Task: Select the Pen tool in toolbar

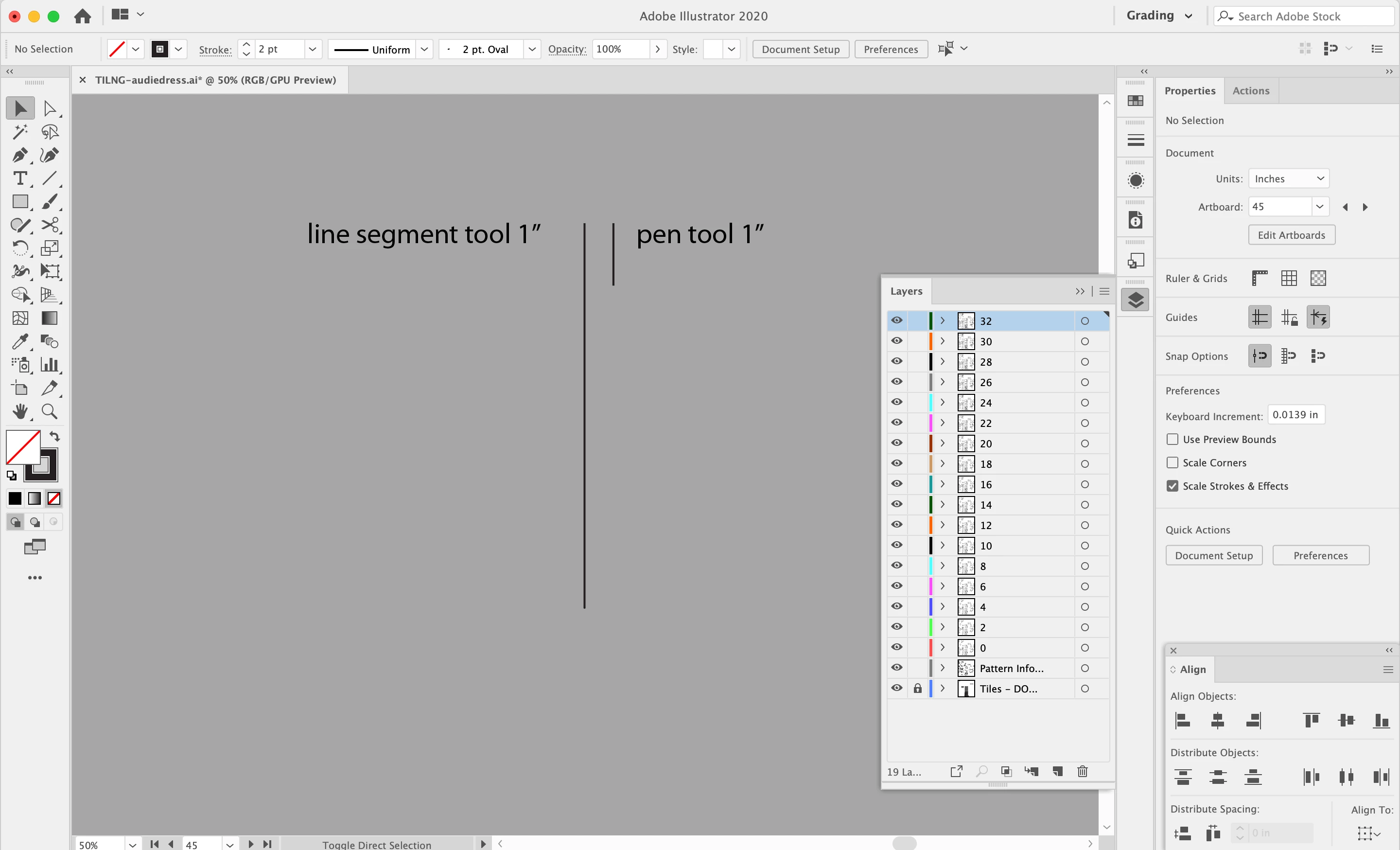Action: pyautogui.click(x=20, y=155)
